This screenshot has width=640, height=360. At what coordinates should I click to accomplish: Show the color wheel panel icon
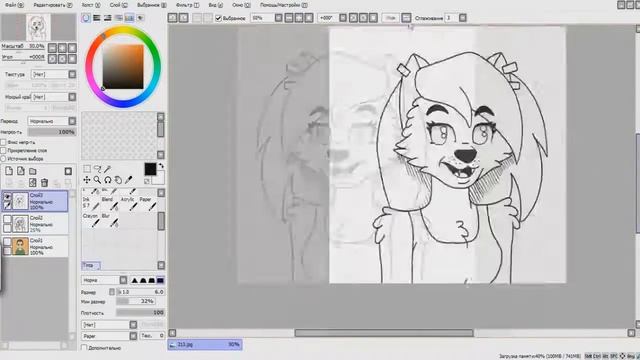click(86, 18)
